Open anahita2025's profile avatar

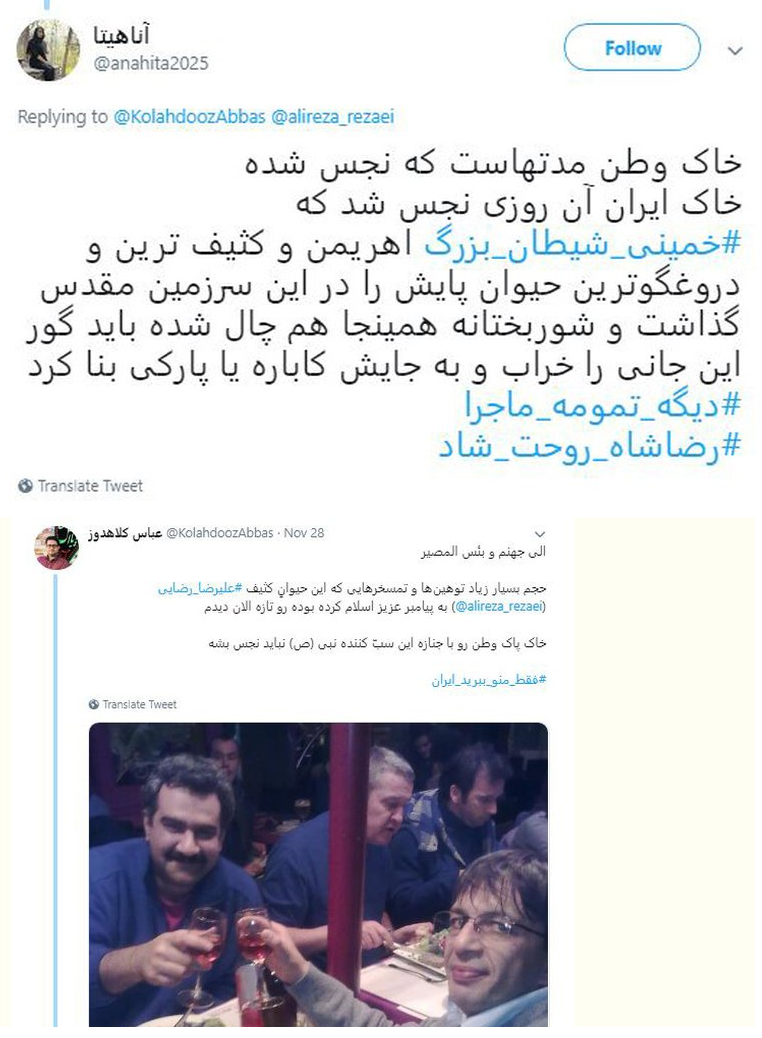tap(47, 50)
